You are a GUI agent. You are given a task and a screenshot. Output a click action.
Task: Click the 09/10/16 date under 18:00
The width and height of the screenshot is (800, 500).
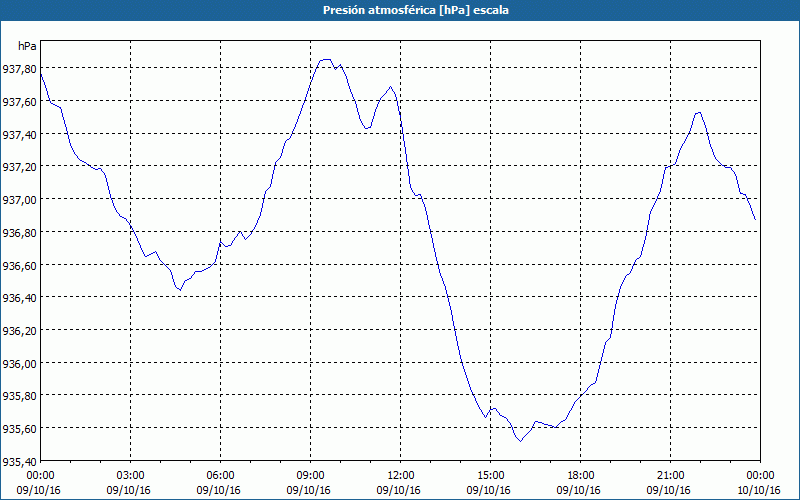[579, 490]
